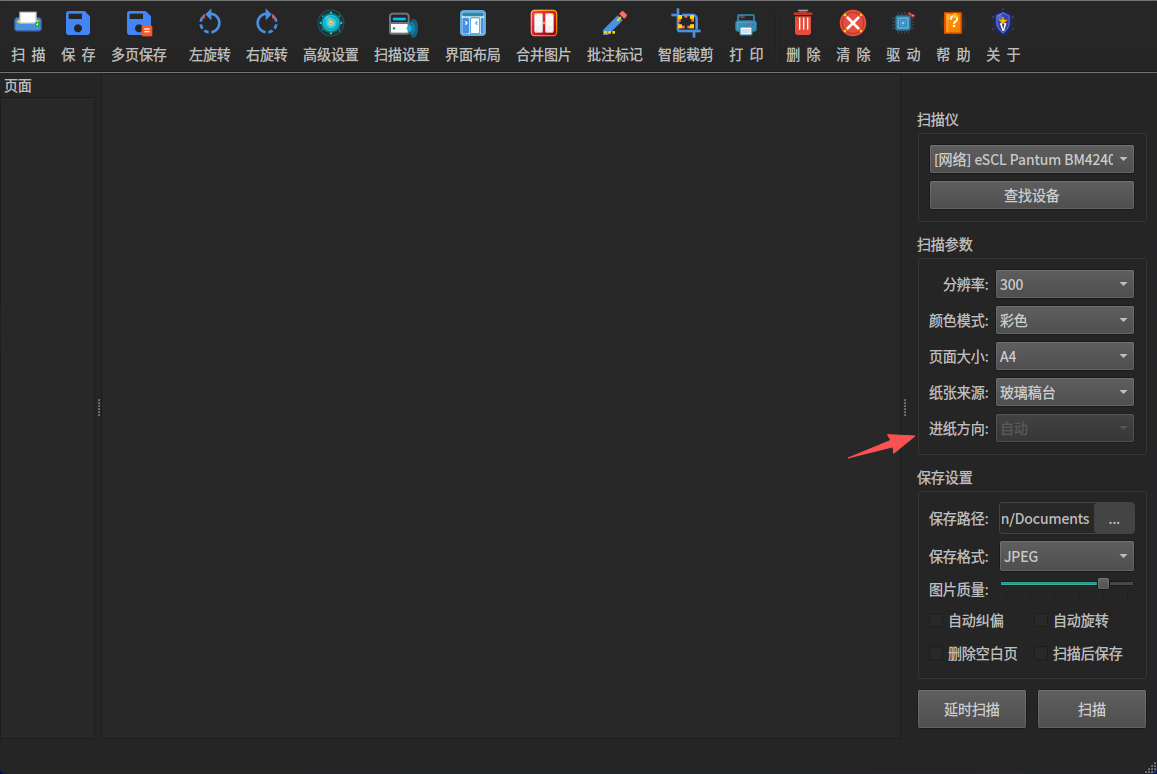Click the browse button beside 保存路径
Screen dimensions: 1157x774
(1114, 519)
